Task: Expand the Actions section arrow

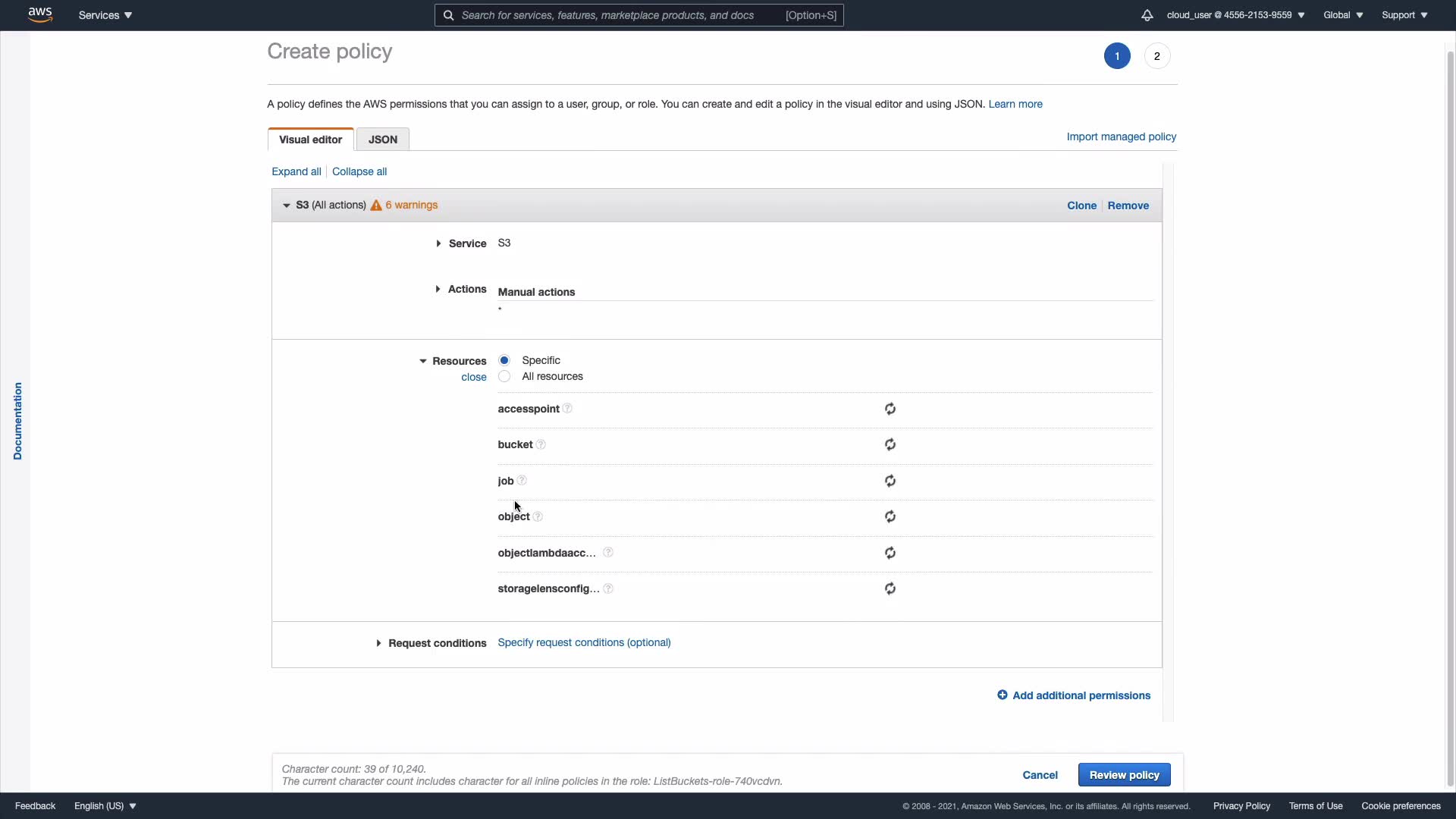Action: pos(438,290)
